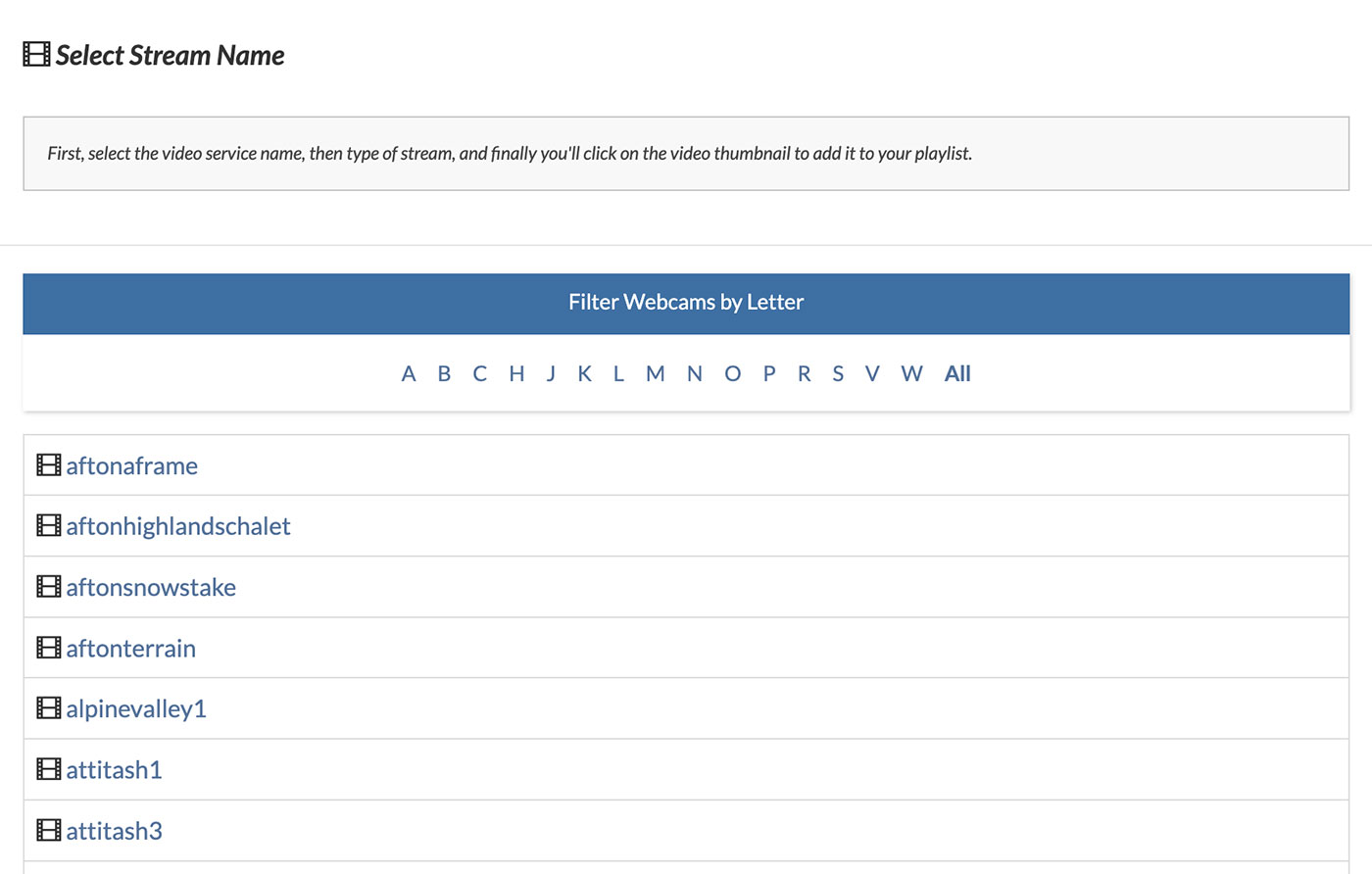Open the aftonterrain stream link
The width and height of the screenshot is (1372, 874).
coord(130,648)
